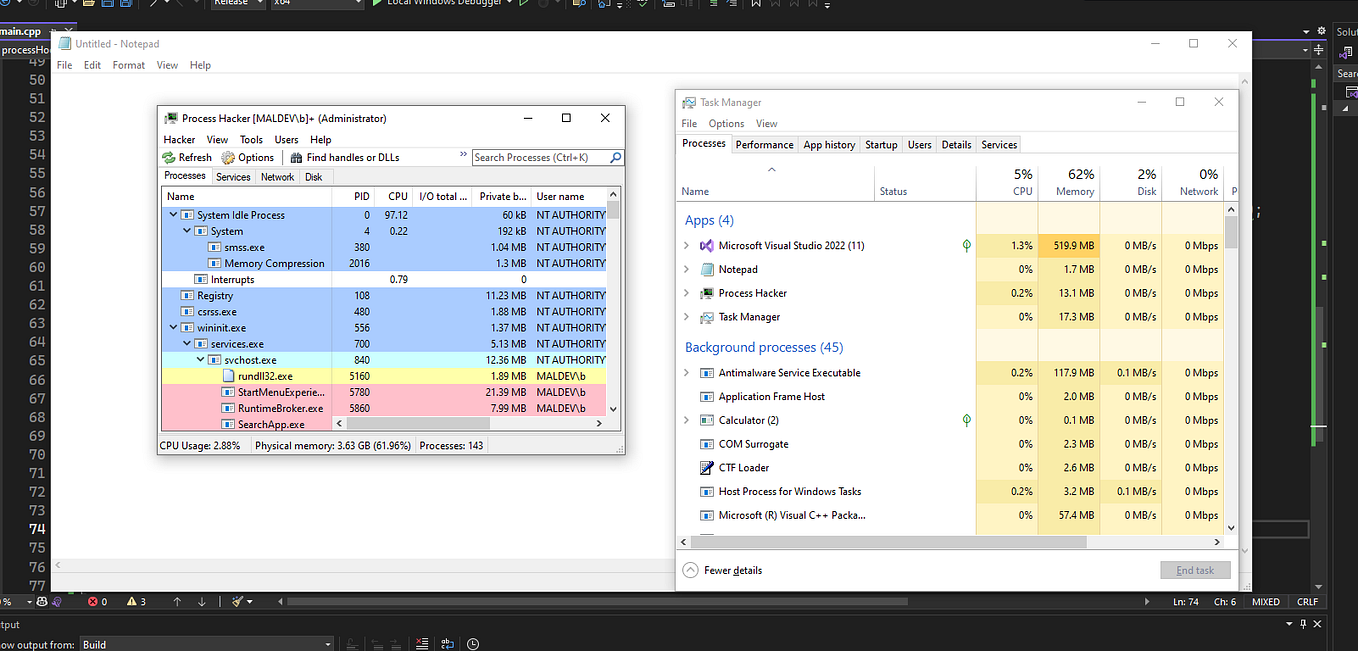This screenshot has height=651, width=1358.
Task: Click the End task button
Action: (x=1195, y=570)
